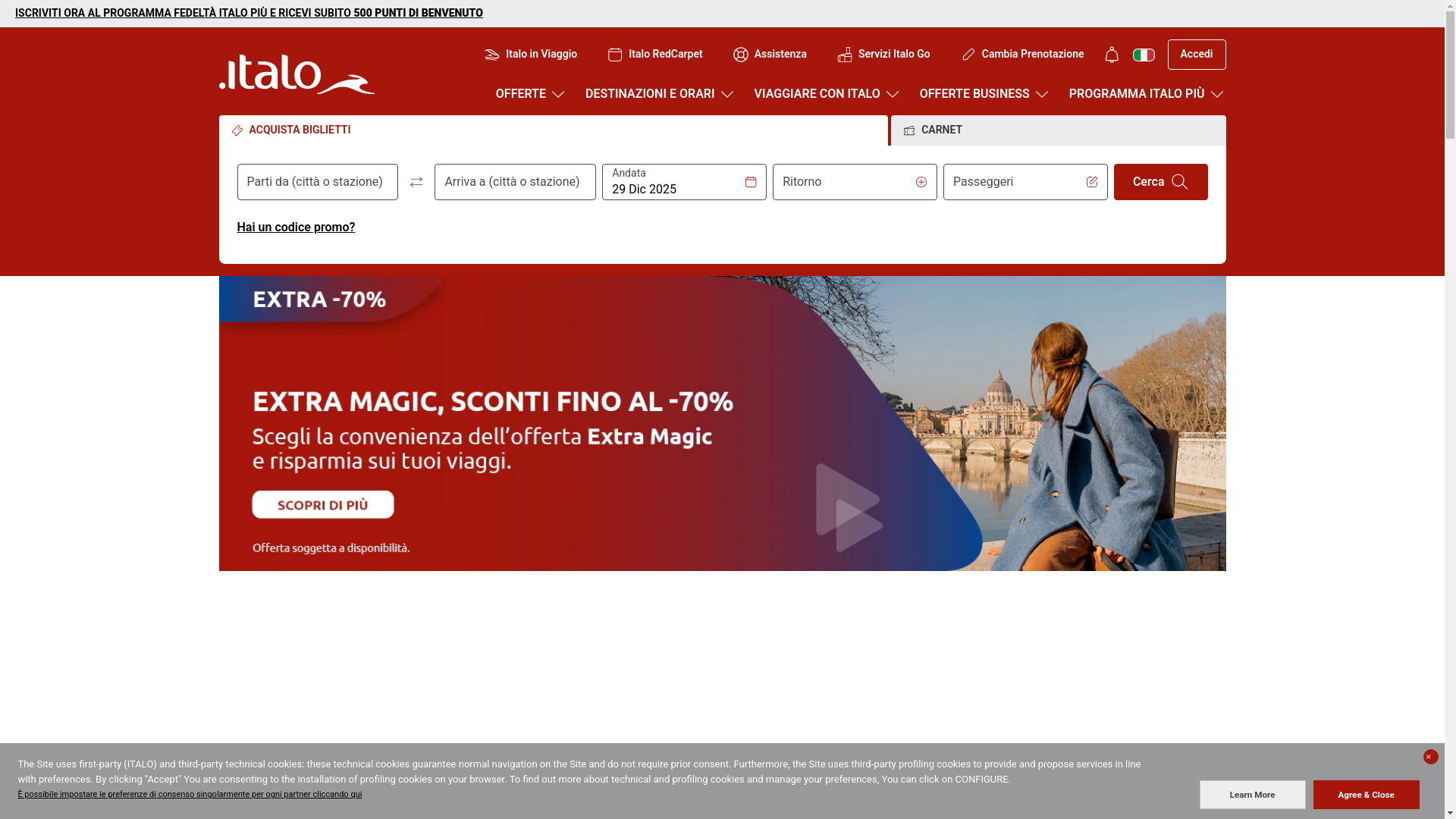Close the cookie banner
The image size is (1456, 819).
(x=1431, y=757)
